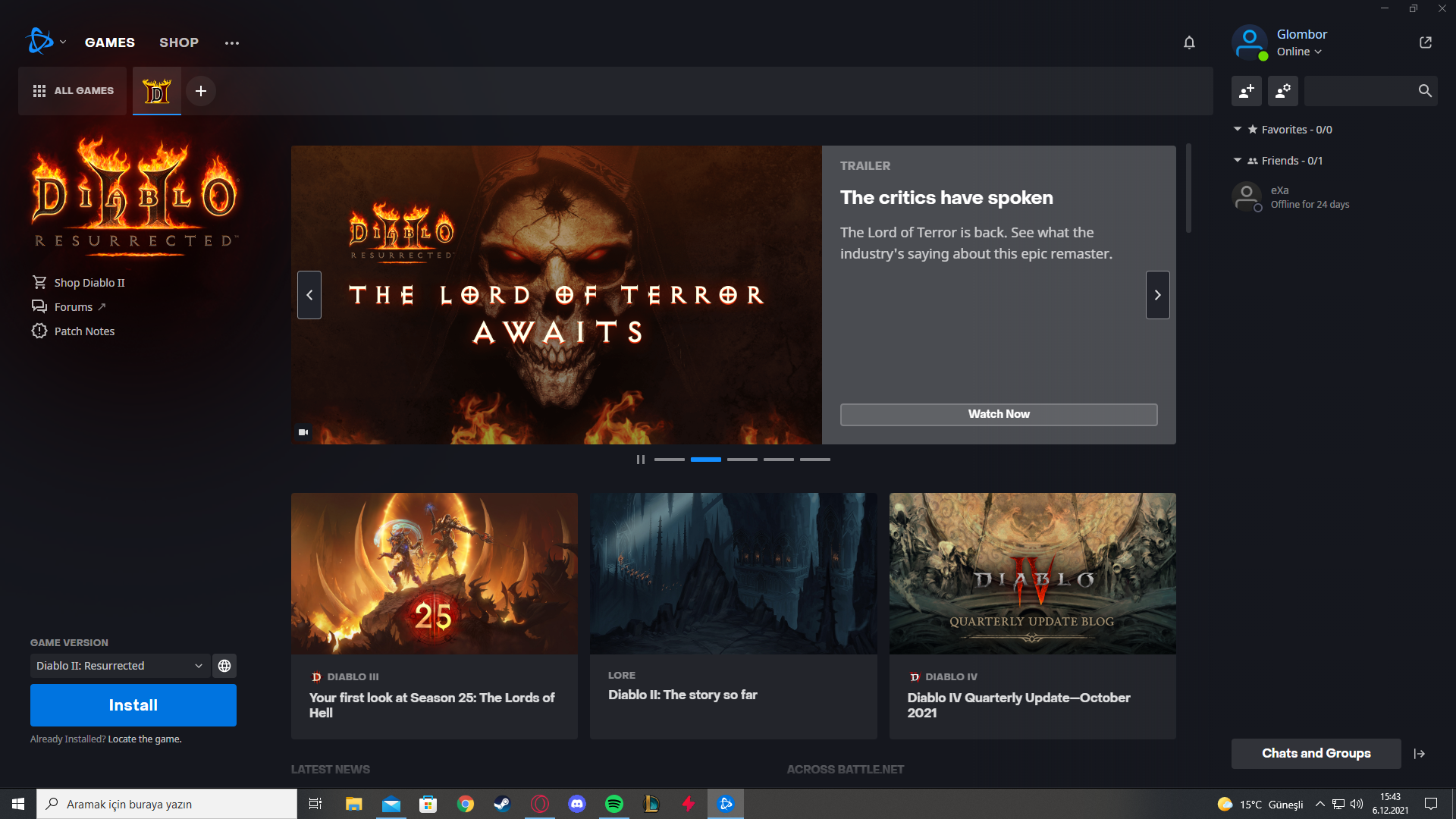
Task: Open Chrome from taskbar
Action: click(466, 804)
